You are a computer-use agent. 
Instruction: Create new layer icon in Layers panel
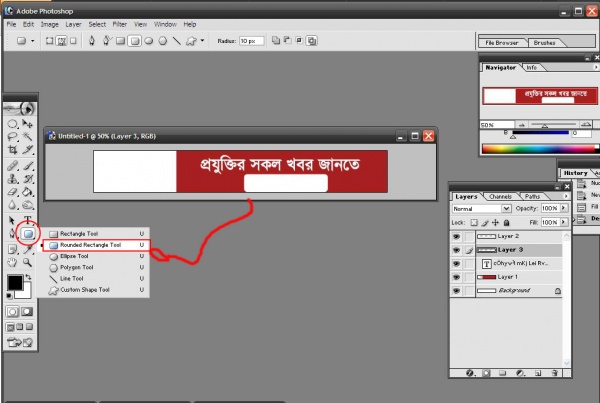[538, 373]
